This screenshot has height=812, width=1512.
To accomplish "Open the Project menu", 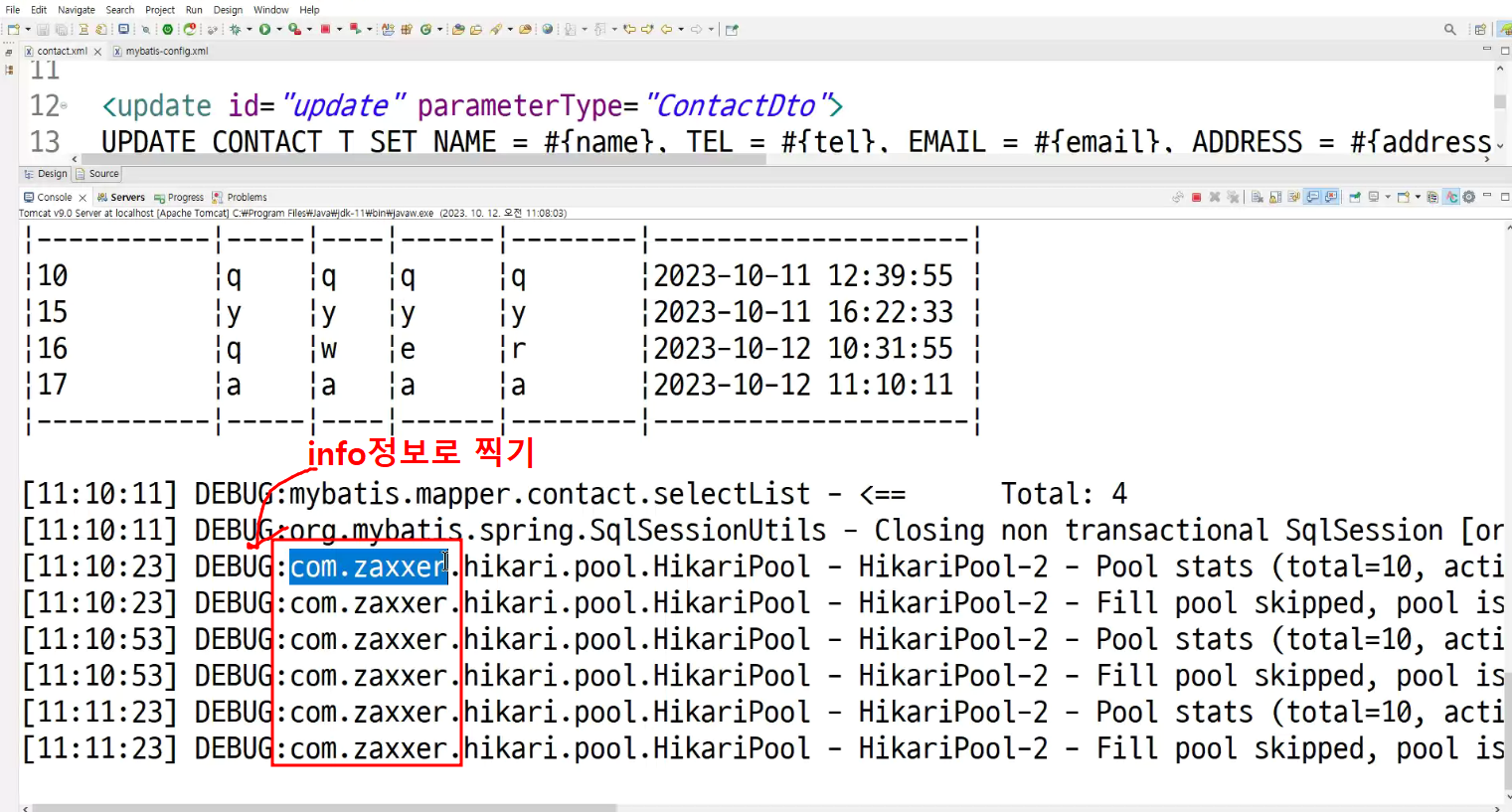I will [160, 10].
